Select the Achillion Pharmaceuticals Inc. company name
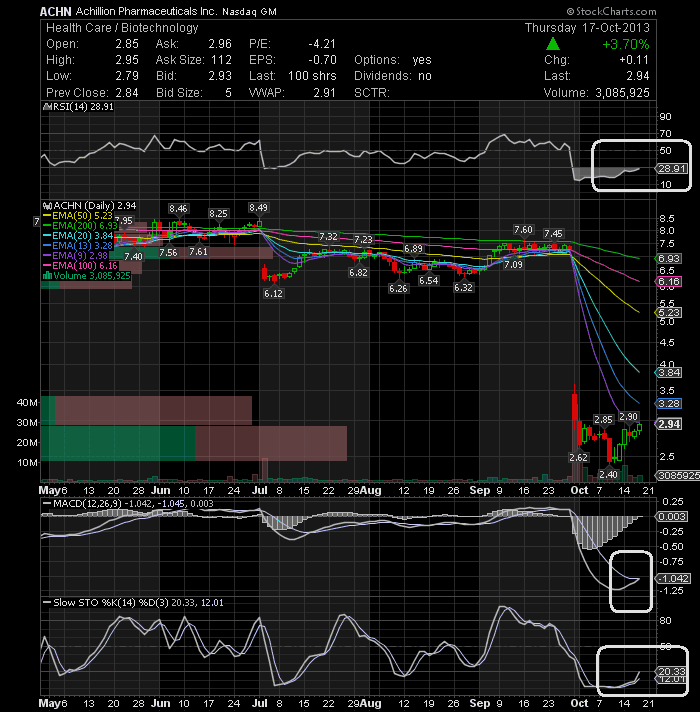 pos(146,11)
